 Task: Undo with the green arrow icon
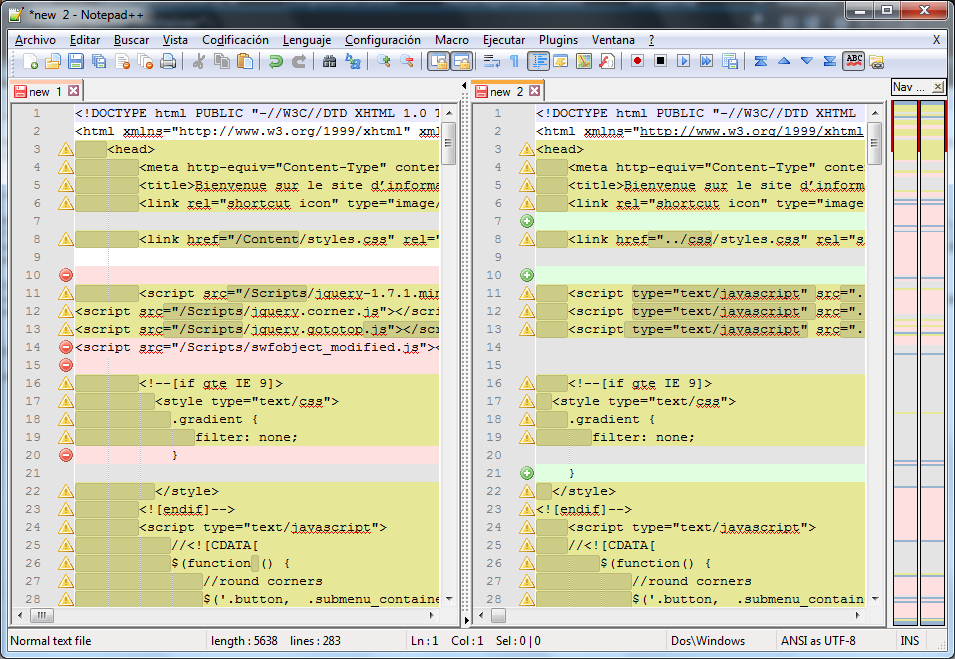[x=275, y=62]
